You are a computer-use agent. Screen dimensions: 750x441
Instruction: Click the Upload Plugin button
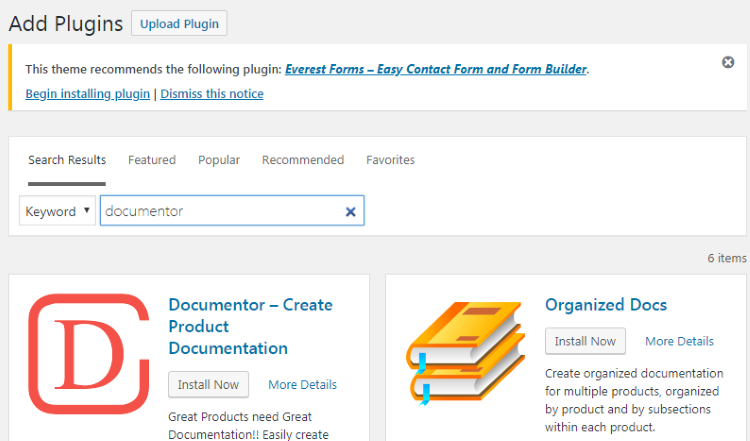click(x=179, y=23)
